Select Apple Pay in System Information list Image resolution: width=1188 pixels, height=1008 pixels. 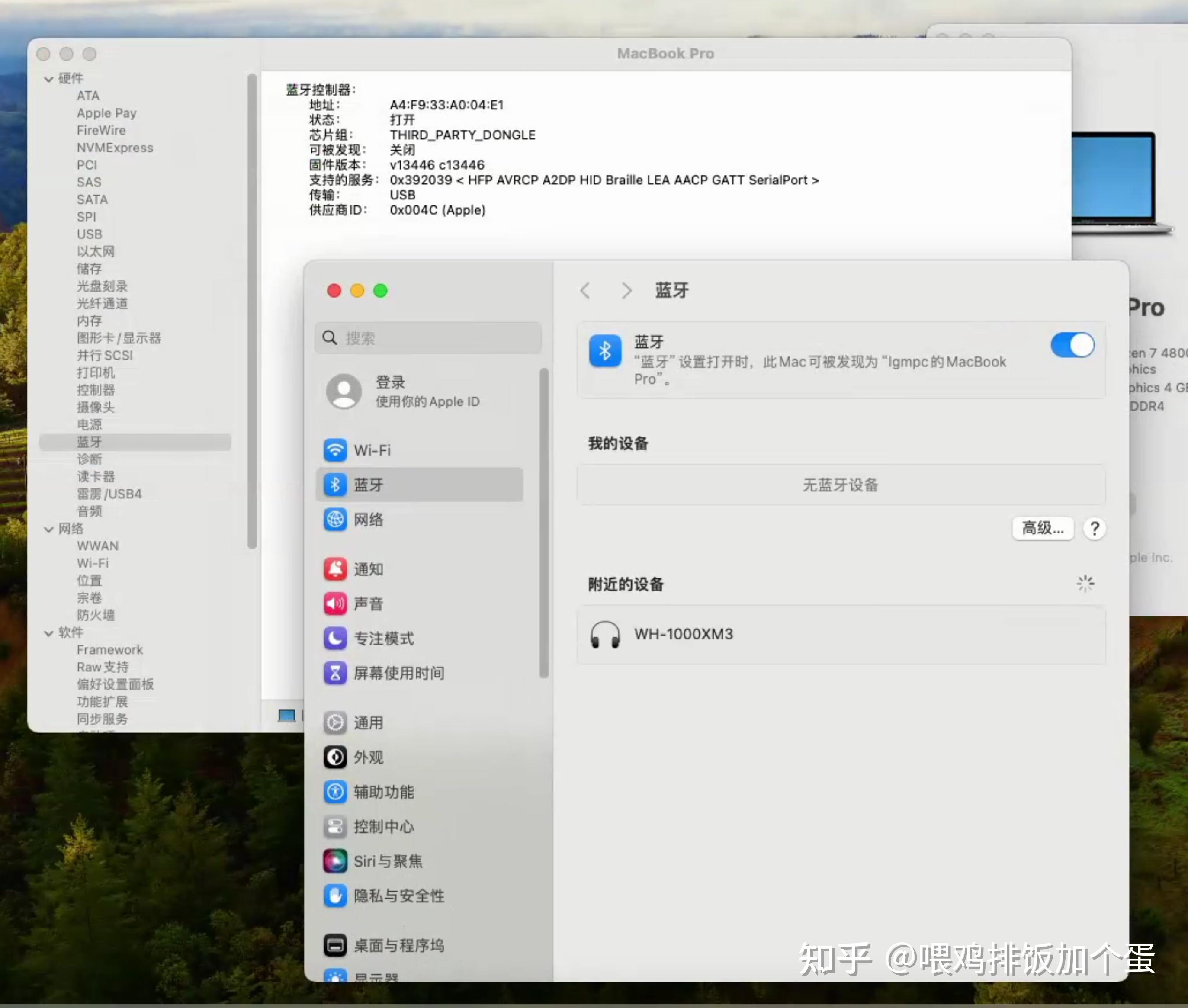(107, 113)
